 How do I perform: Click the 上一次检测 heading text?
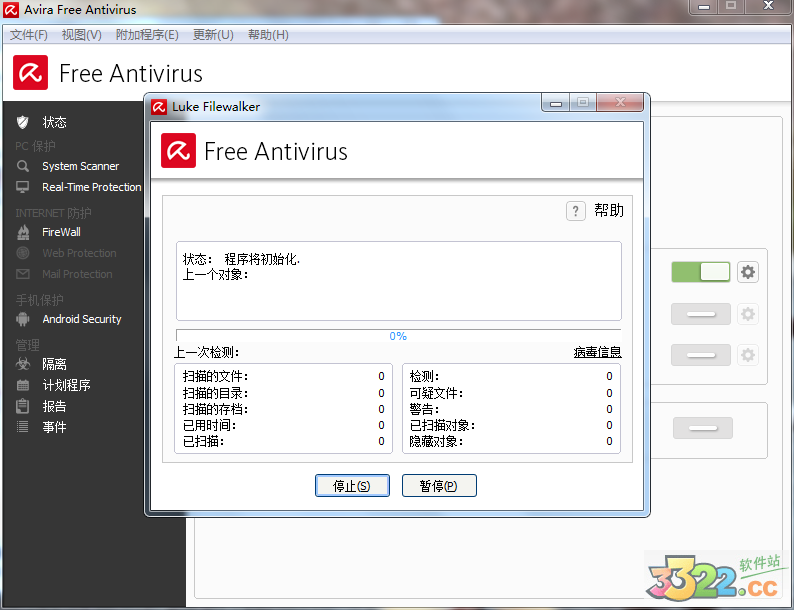tap(207, 352)
